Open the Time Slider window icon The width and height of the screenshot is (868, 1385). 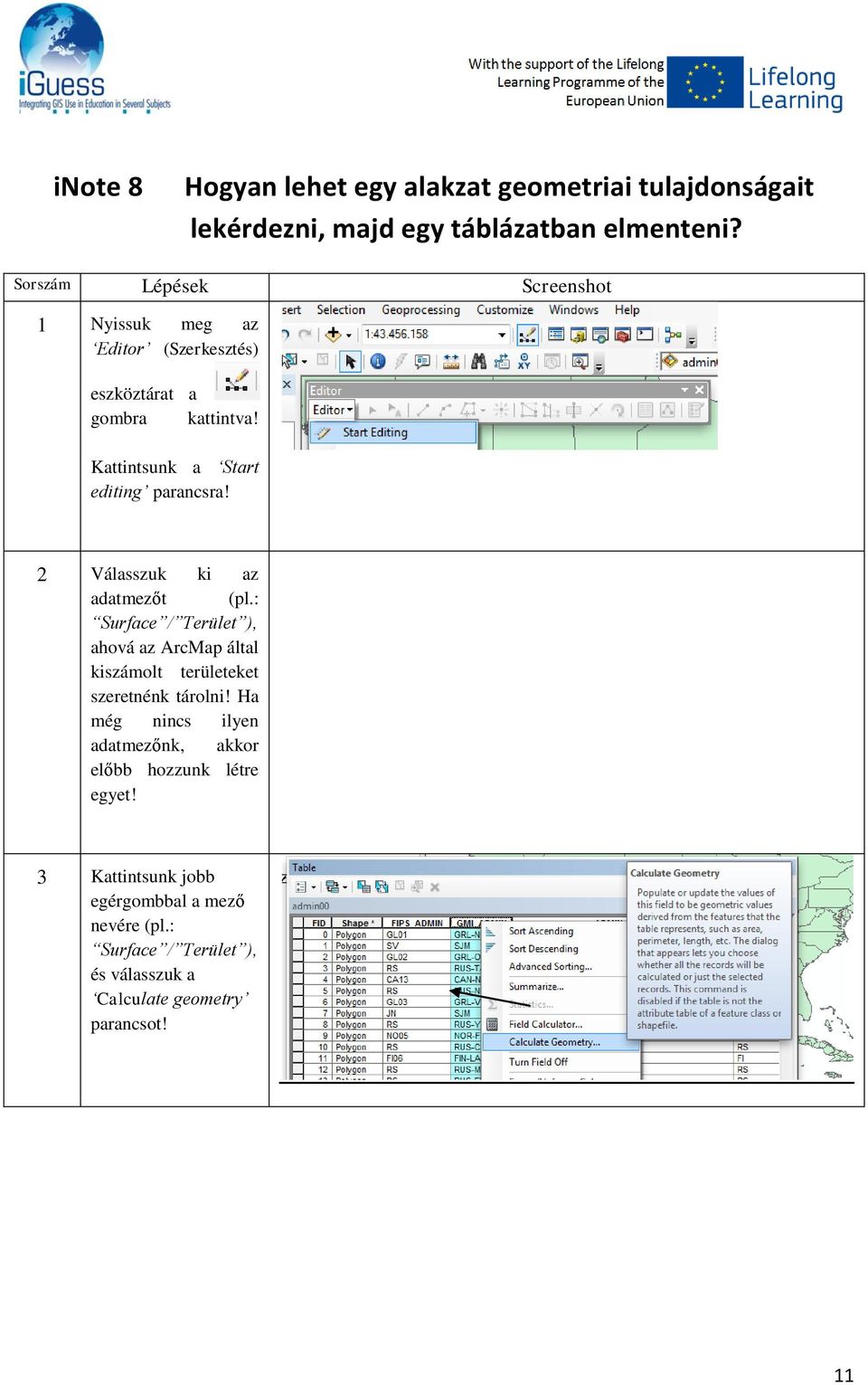(552, 362)
